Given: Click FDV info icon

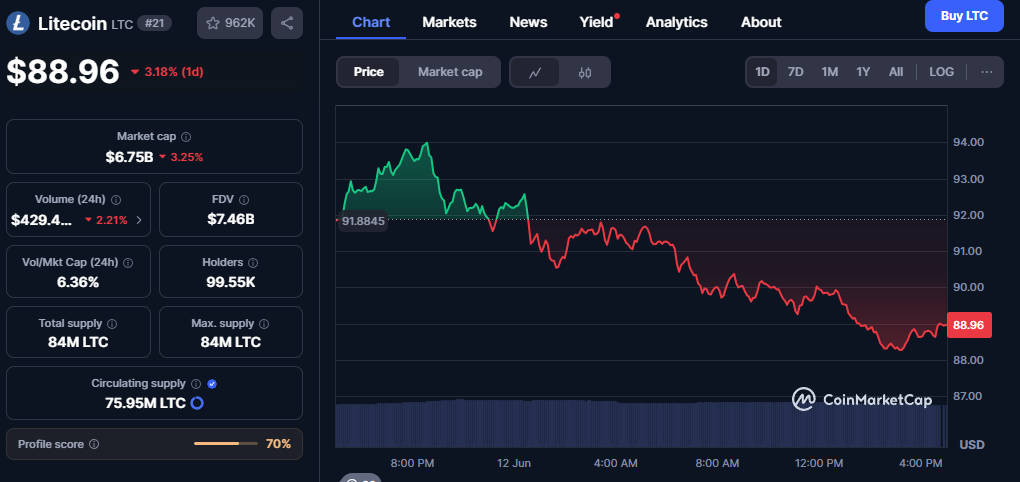Looking at the screenshot, I should (x=246, y=200).
